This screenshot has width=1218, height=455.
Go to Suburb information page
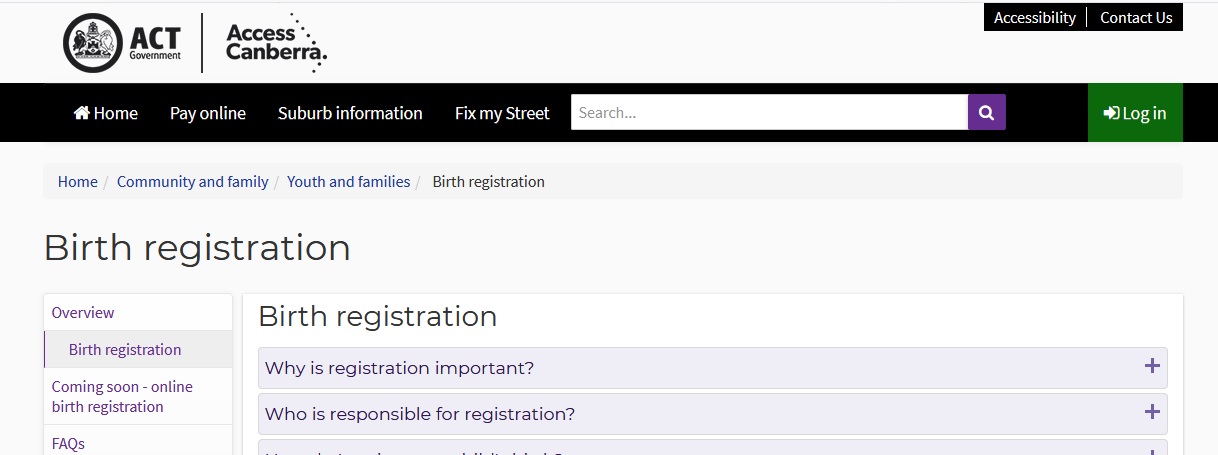tap(350, 113)
